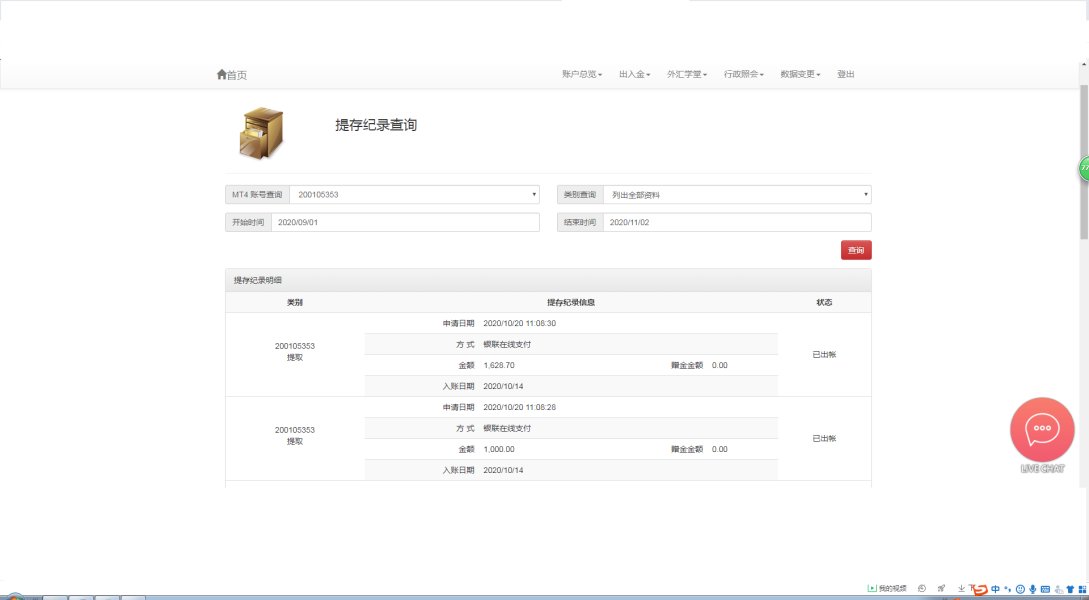The image size is (1089, 600).
Task: Toggle the 中 Chinese input mode icon
Action: 995,589
